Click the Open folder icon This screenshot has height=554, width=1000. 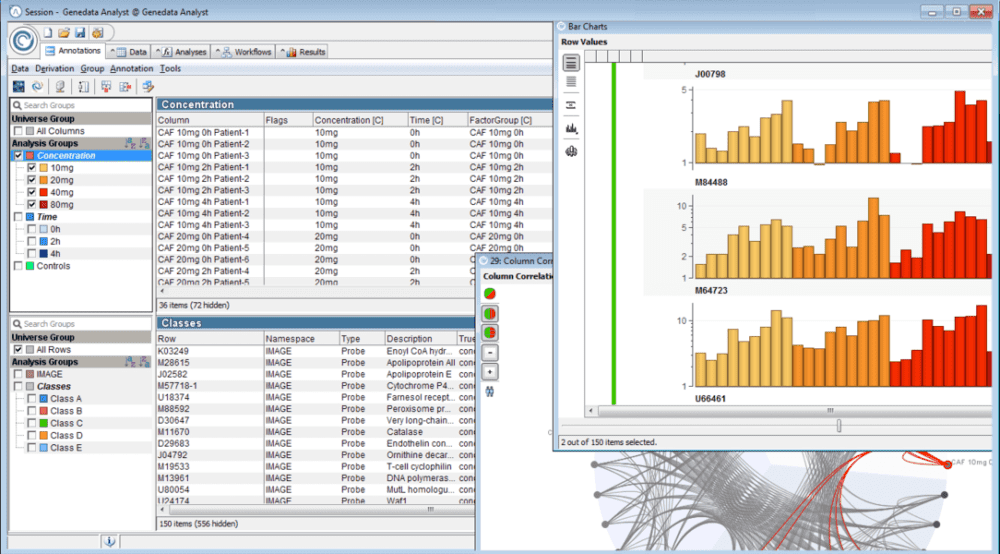click(x=63, y=33)
